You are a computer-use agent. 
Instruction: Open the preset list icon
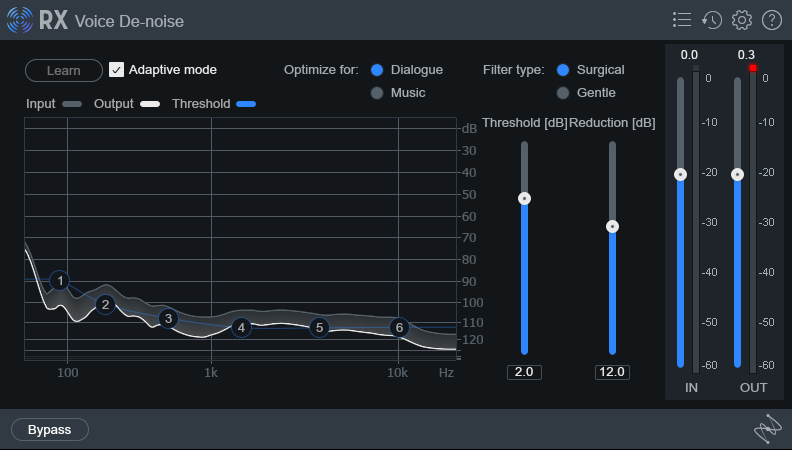point(682,20)
